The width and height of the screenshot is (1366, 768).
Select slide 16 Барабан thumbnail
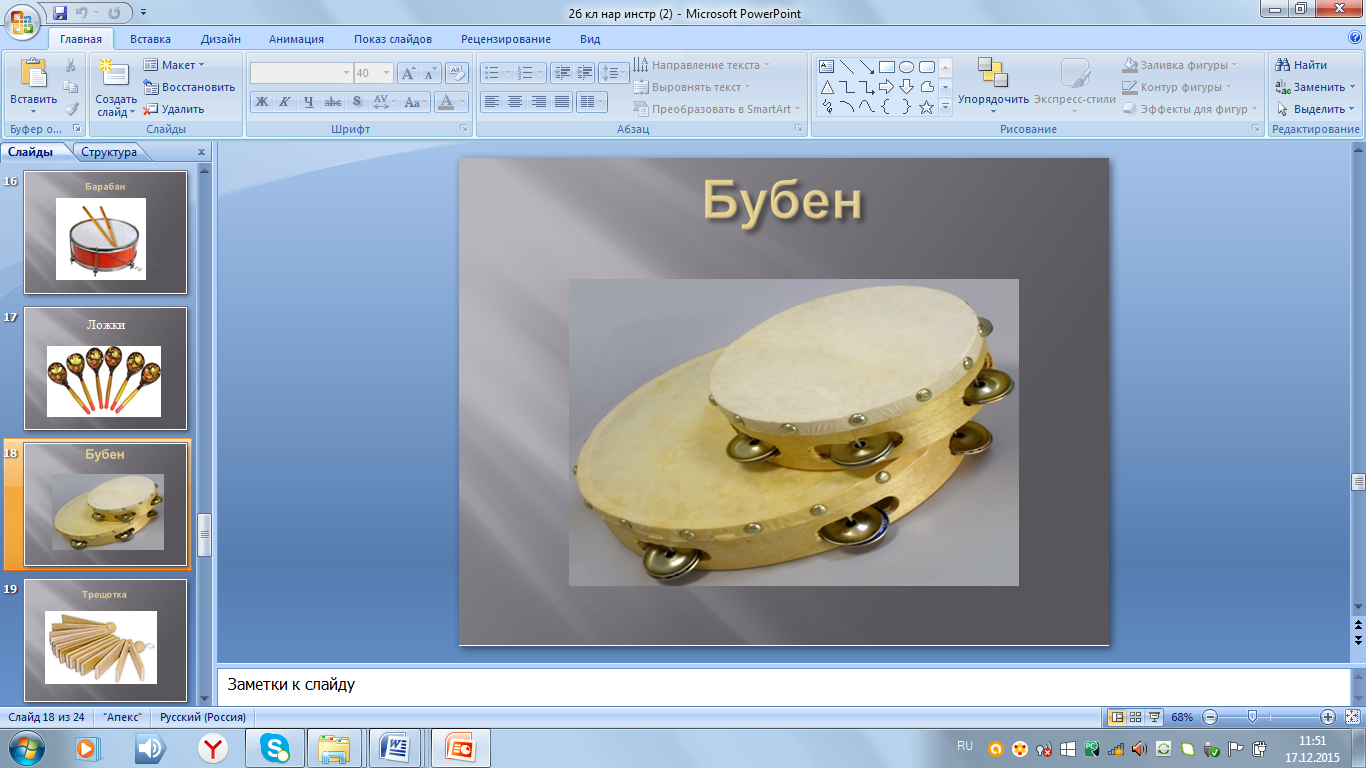tap(106, 232)
